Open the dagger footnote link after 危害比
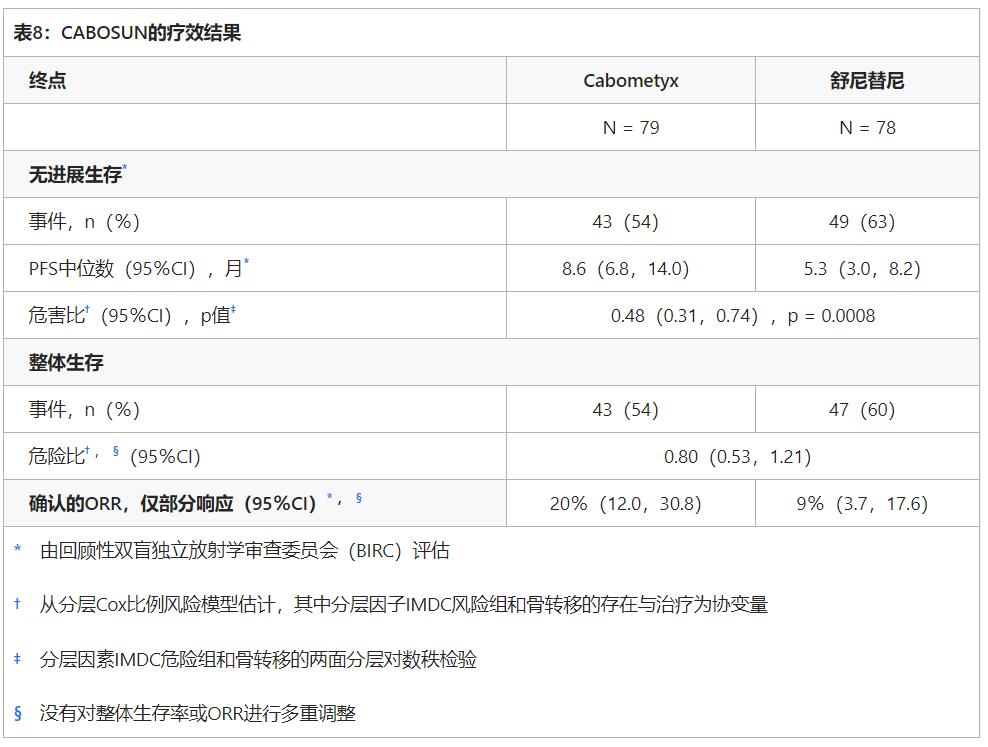This screenshot has width=988, height=747. (87, 309)
